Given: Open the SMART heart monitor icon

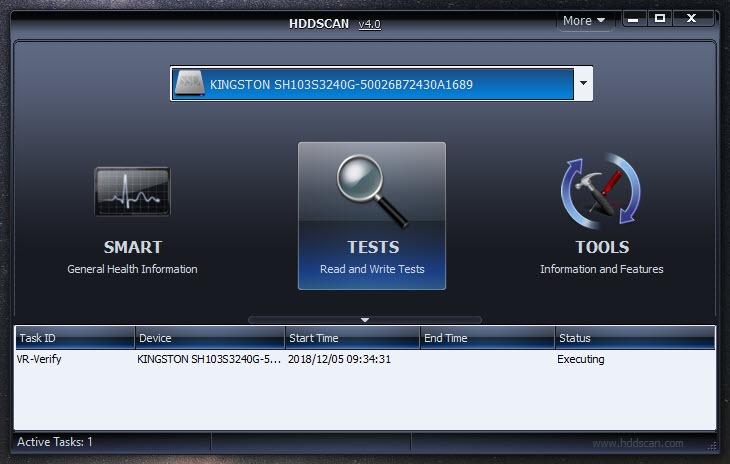Looking at the screenshot, I should coord(132,192).
